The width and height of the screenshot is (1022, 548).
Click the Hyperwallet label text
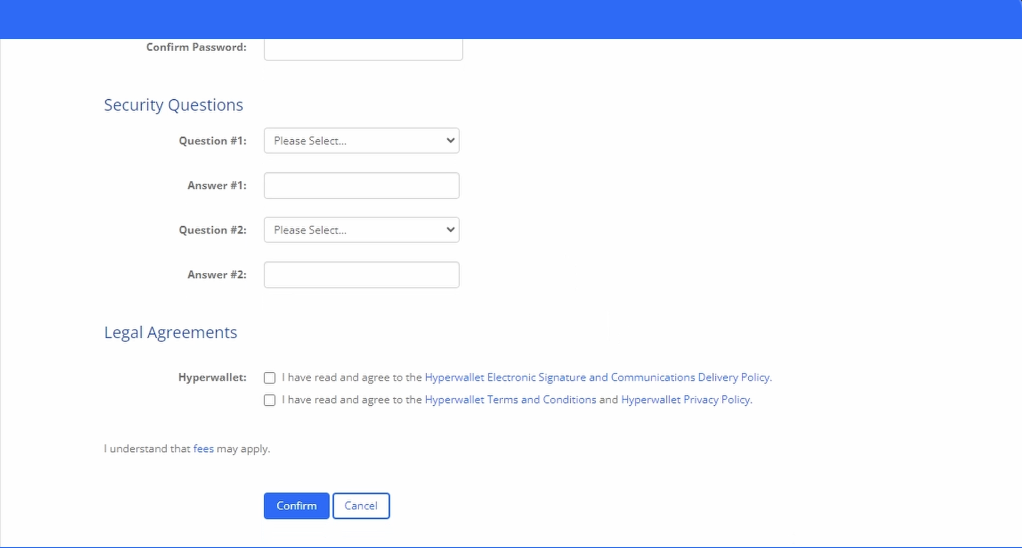pos(212,377)
